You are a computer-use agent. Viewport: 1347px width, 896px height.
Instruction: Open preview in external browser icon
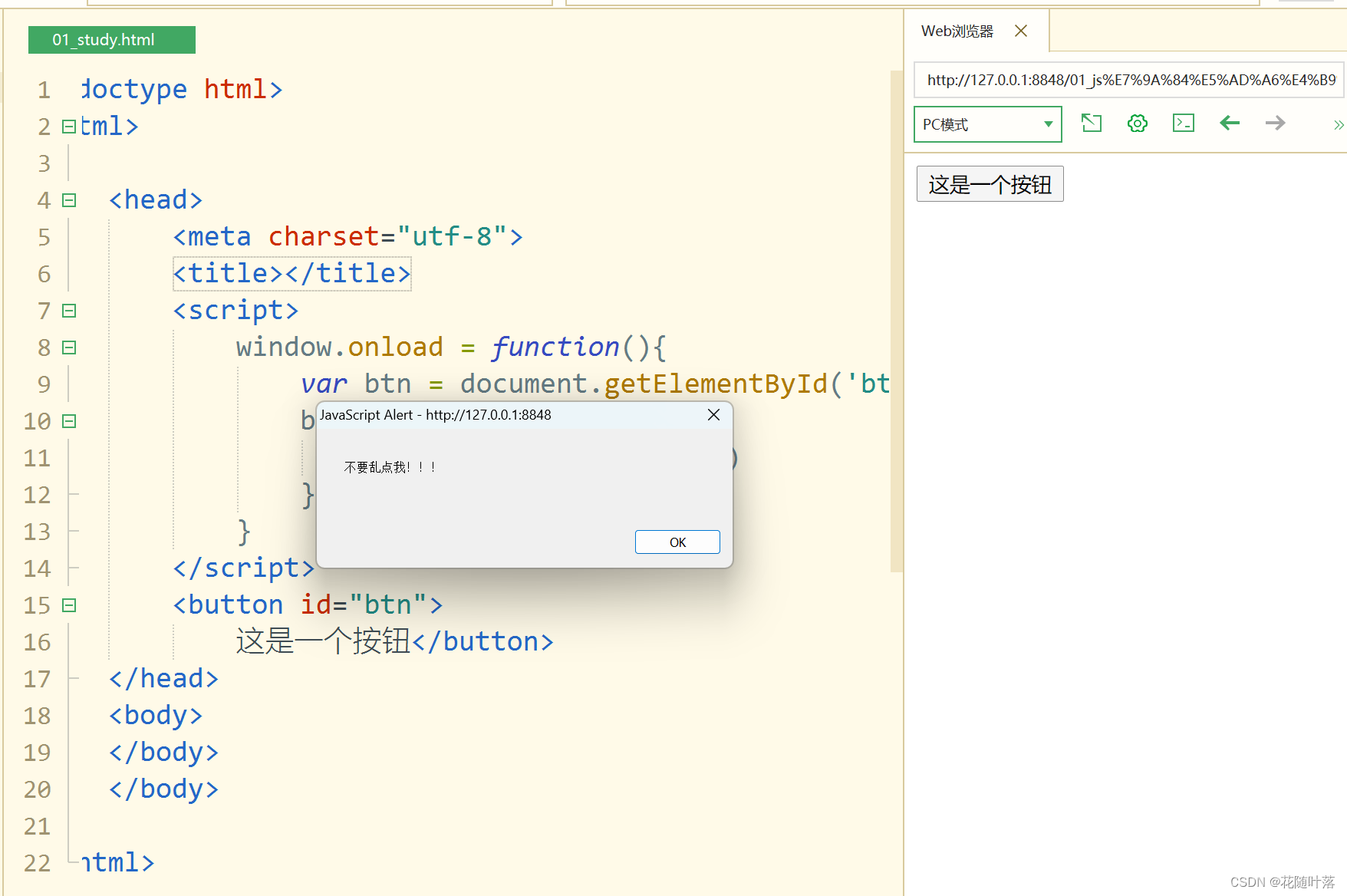click(1091, 124)
